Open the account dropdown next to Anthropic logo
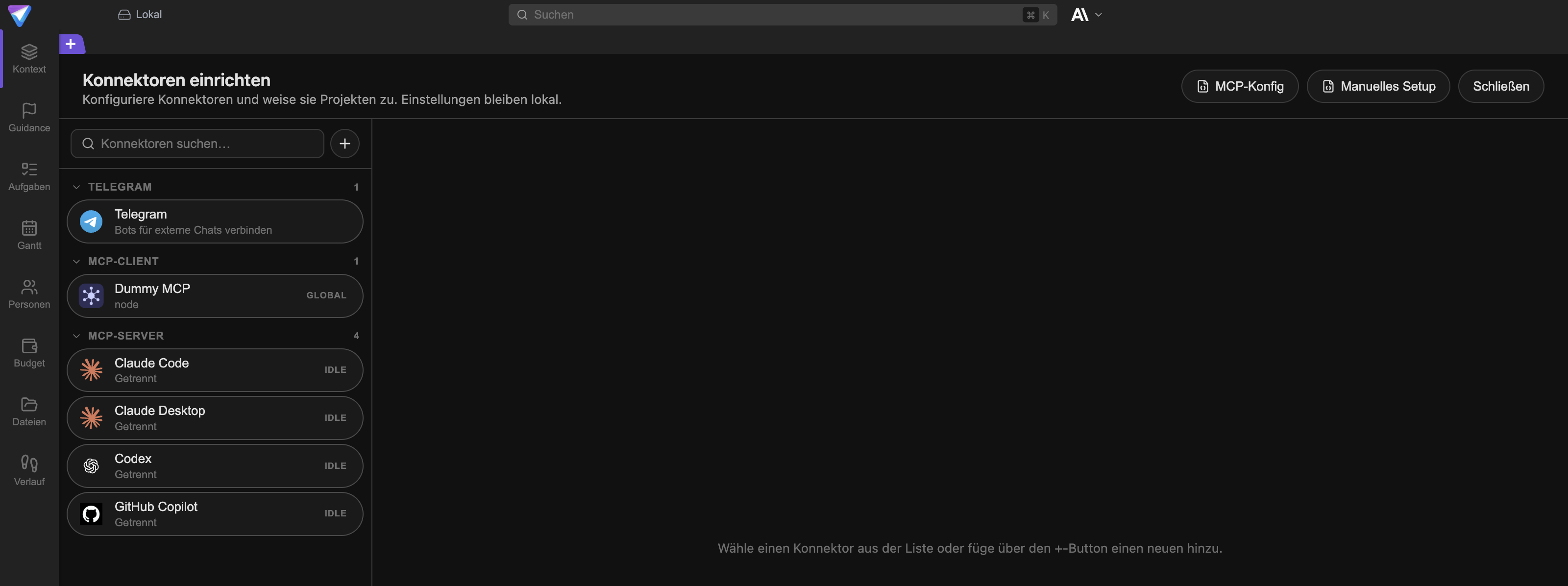 coord(1098,15)
